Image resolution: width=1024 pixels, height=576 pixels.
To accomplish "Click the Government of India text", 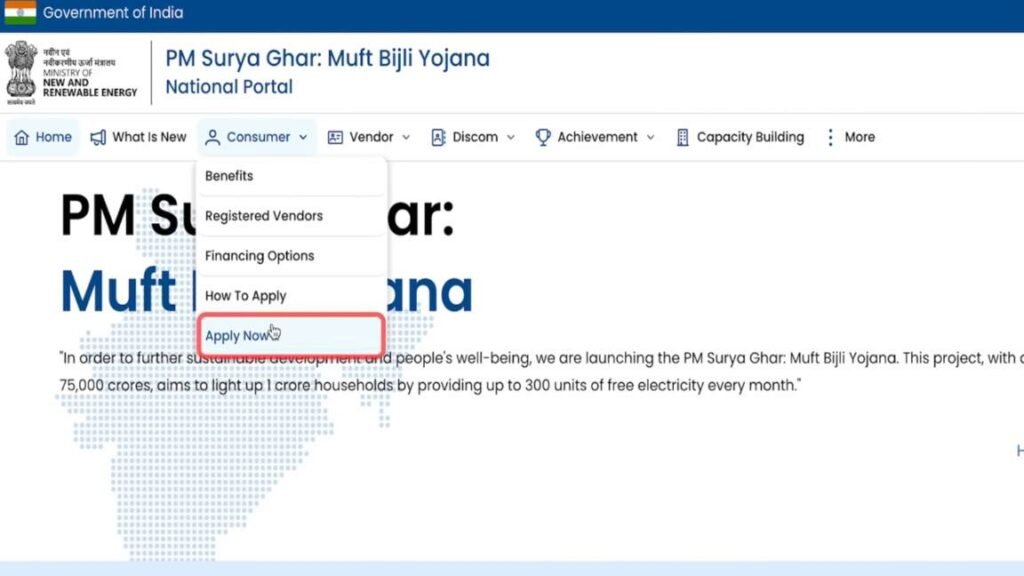I will (x=113, y=12).
